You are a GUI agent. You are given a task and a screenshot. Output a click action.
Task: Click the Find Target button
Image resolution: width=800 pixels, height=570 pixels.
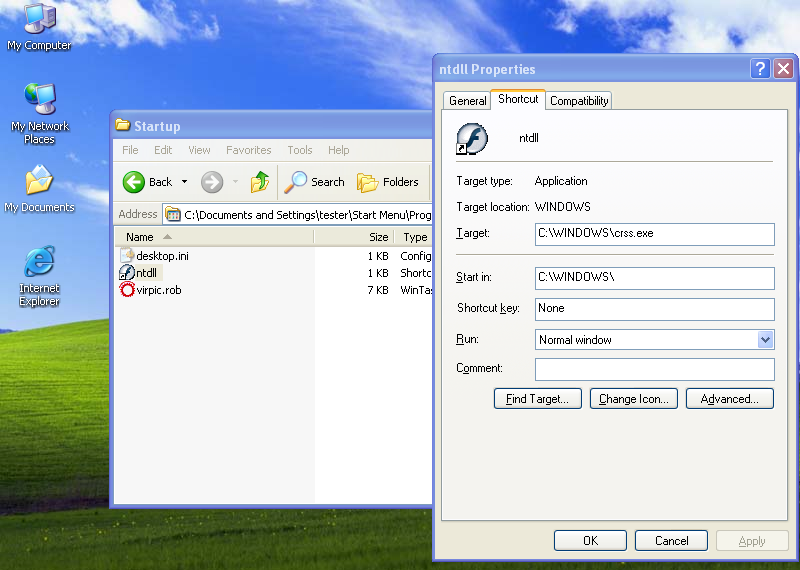pos(537,399)
